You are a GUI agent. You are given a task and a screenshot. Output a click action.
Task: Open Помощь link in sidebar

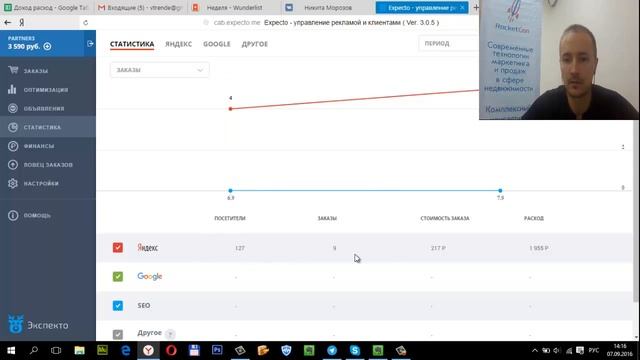click(x=37, y=215)
